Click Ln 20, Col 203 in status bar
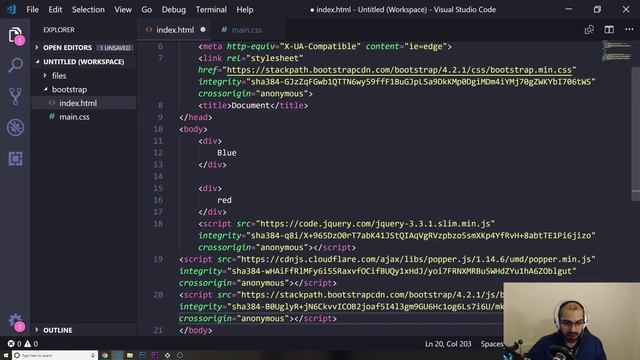 point(448,344)
